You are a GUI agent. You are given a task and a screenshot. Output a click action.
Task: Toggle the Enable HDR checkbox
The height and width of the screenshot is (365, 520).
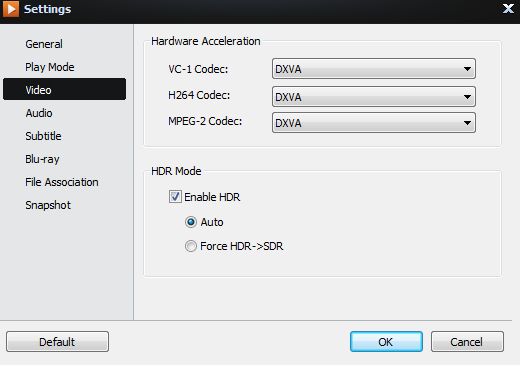(x=175, y=197)
